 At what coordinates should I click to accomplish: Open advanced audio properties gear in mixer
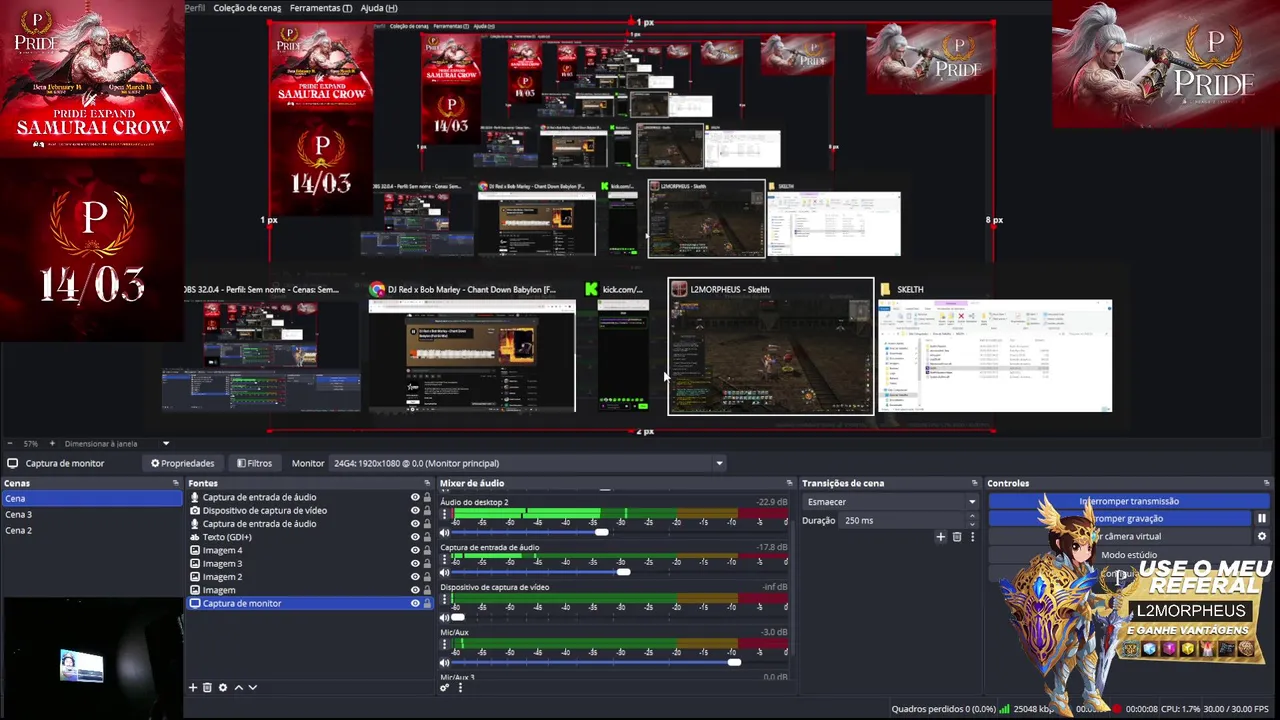(x=445, y=688)
